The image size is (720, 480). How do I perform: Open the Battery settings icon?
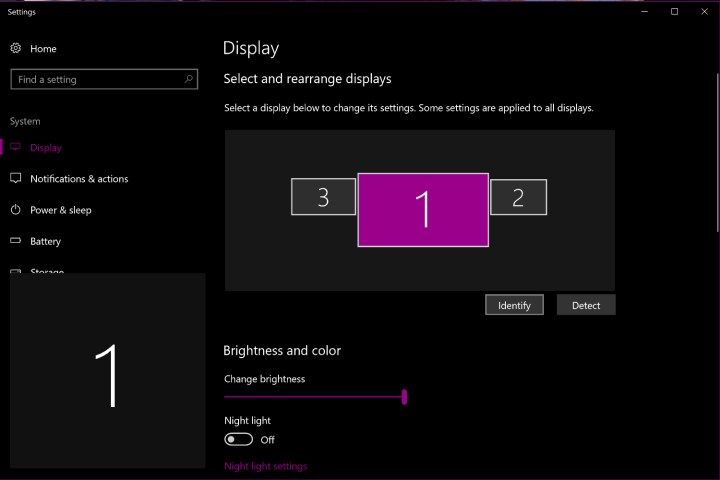click(16, 241)
